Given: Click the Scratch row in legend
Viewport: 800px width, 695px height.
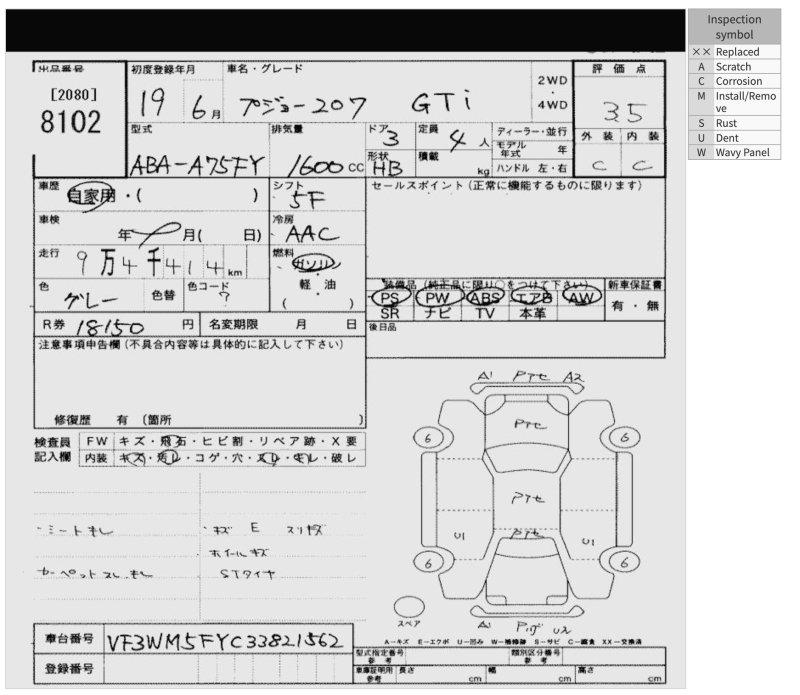Looking at the screenshot, I should pyautogui.click(x=735, y=66).
